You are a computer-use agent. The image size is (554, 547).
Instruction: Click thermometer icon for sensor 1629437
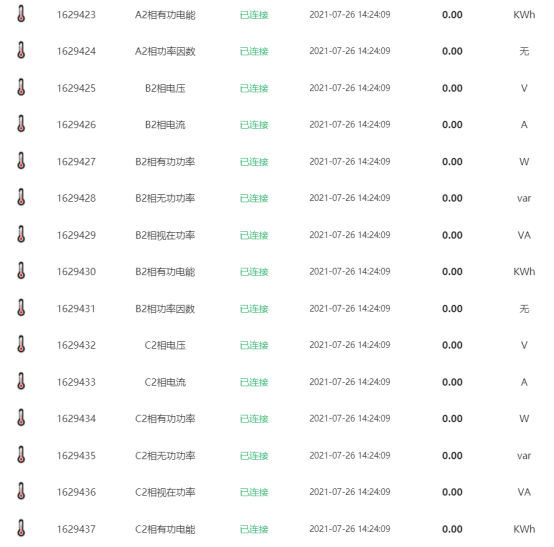pyautogui.click(x=21, y=528)
